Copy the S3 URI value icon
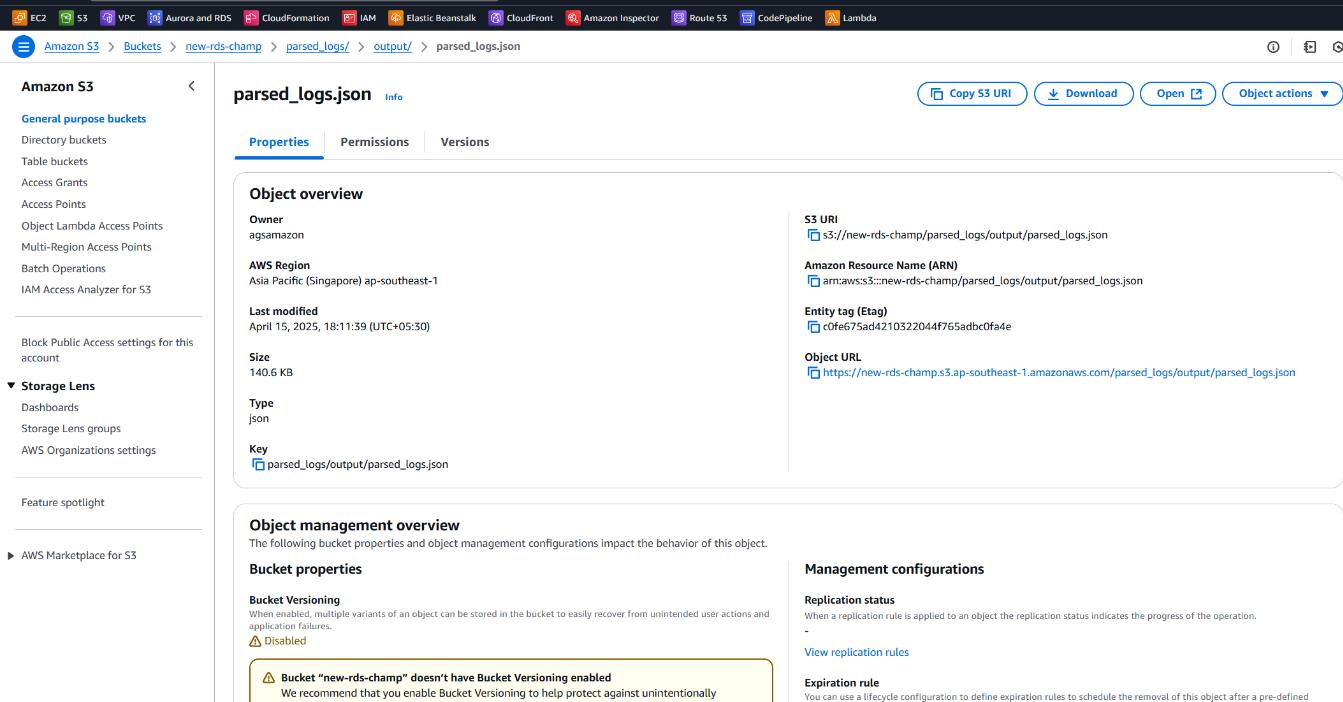 (813, 235)
